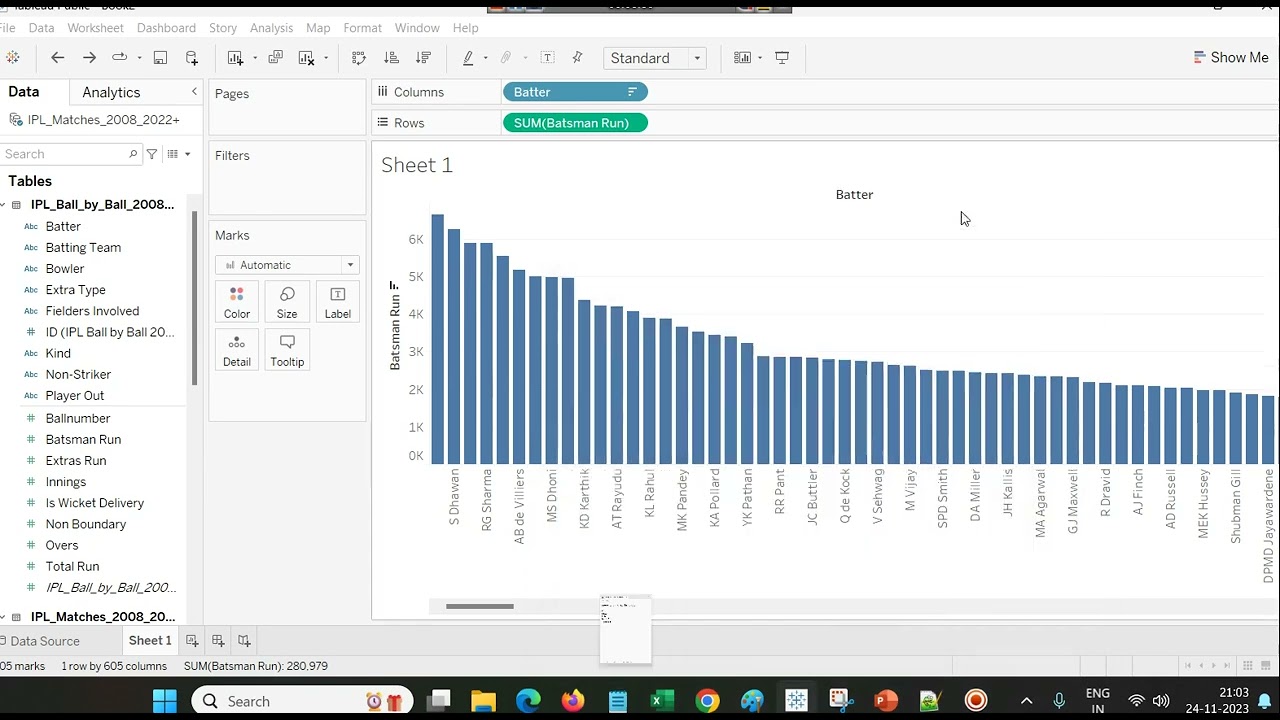Select IPL_Matches_2008_2022+ data source
Image resolution: width=1280 pixels, height=720 pixels.
tap(95, 120)
